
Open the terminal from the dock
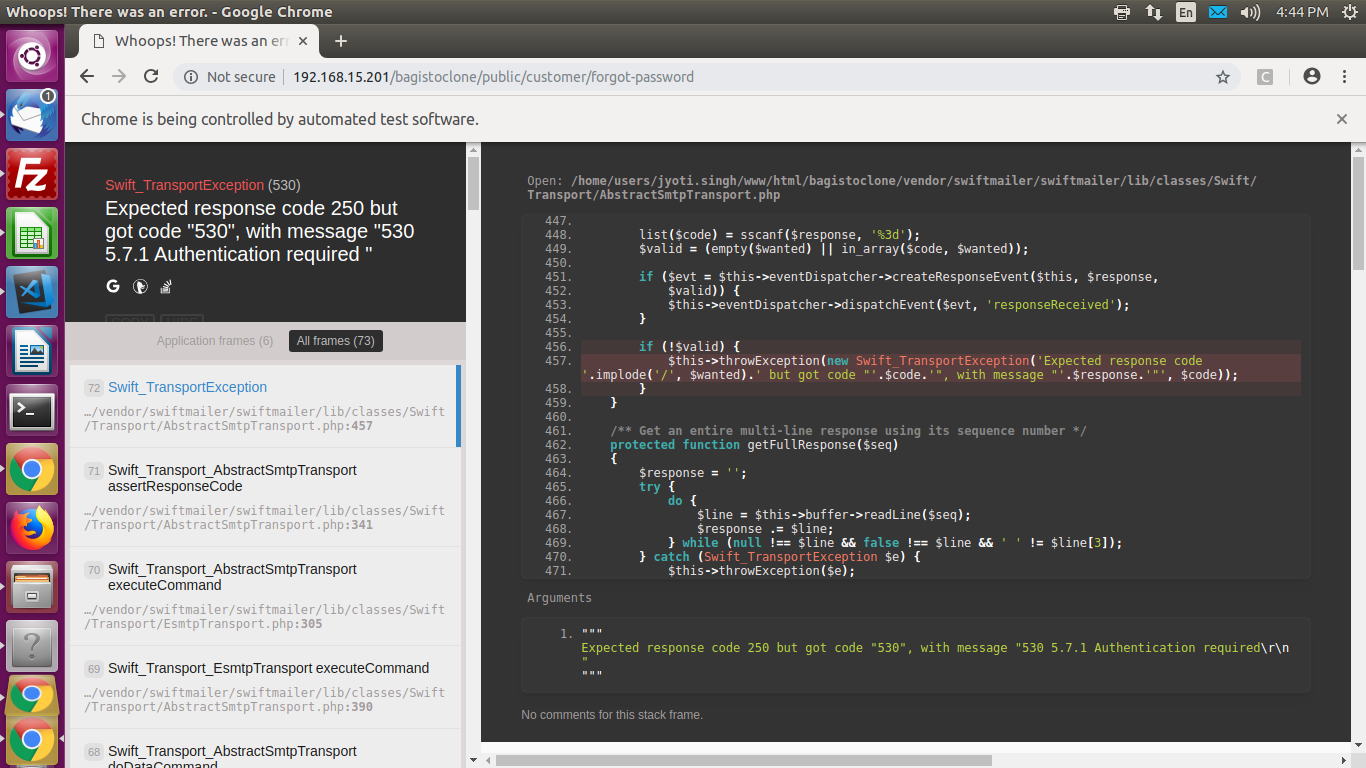pyautogui.click(x=32, y=410)
